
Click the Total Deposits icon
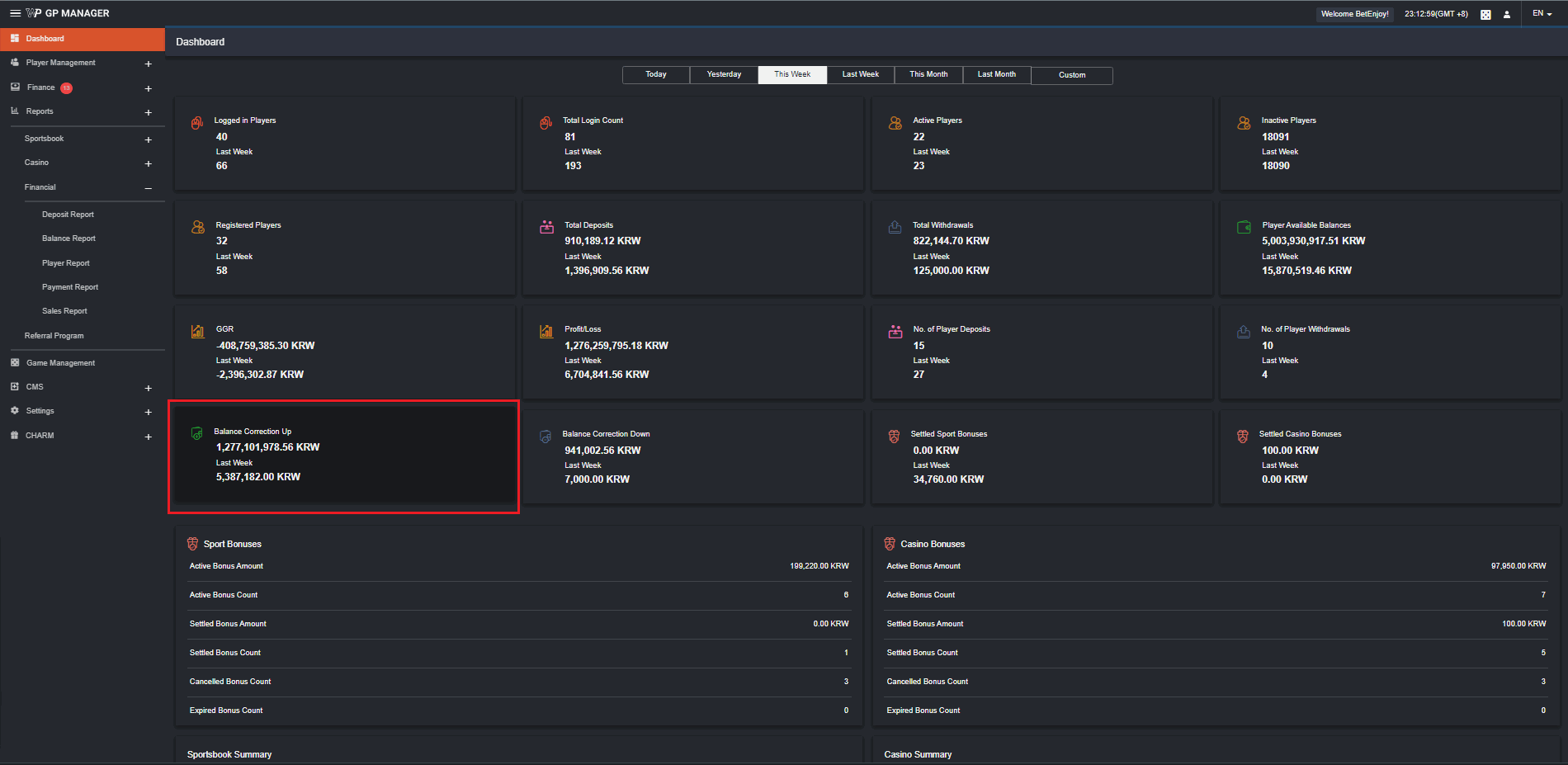tap(546, 227)
